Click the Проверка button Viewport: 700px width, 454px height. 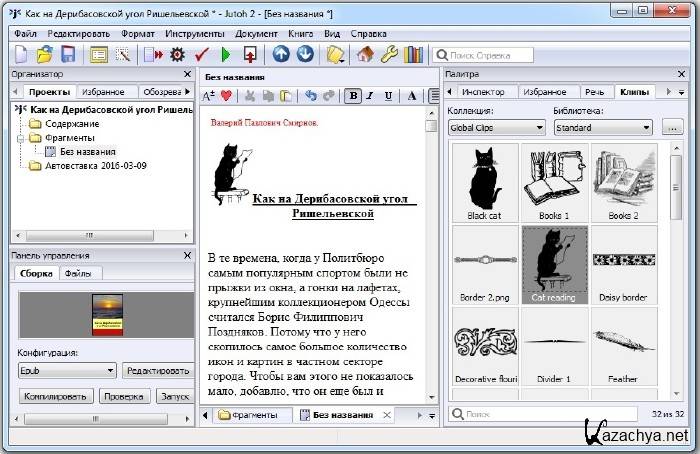click(x=125, y=396)
